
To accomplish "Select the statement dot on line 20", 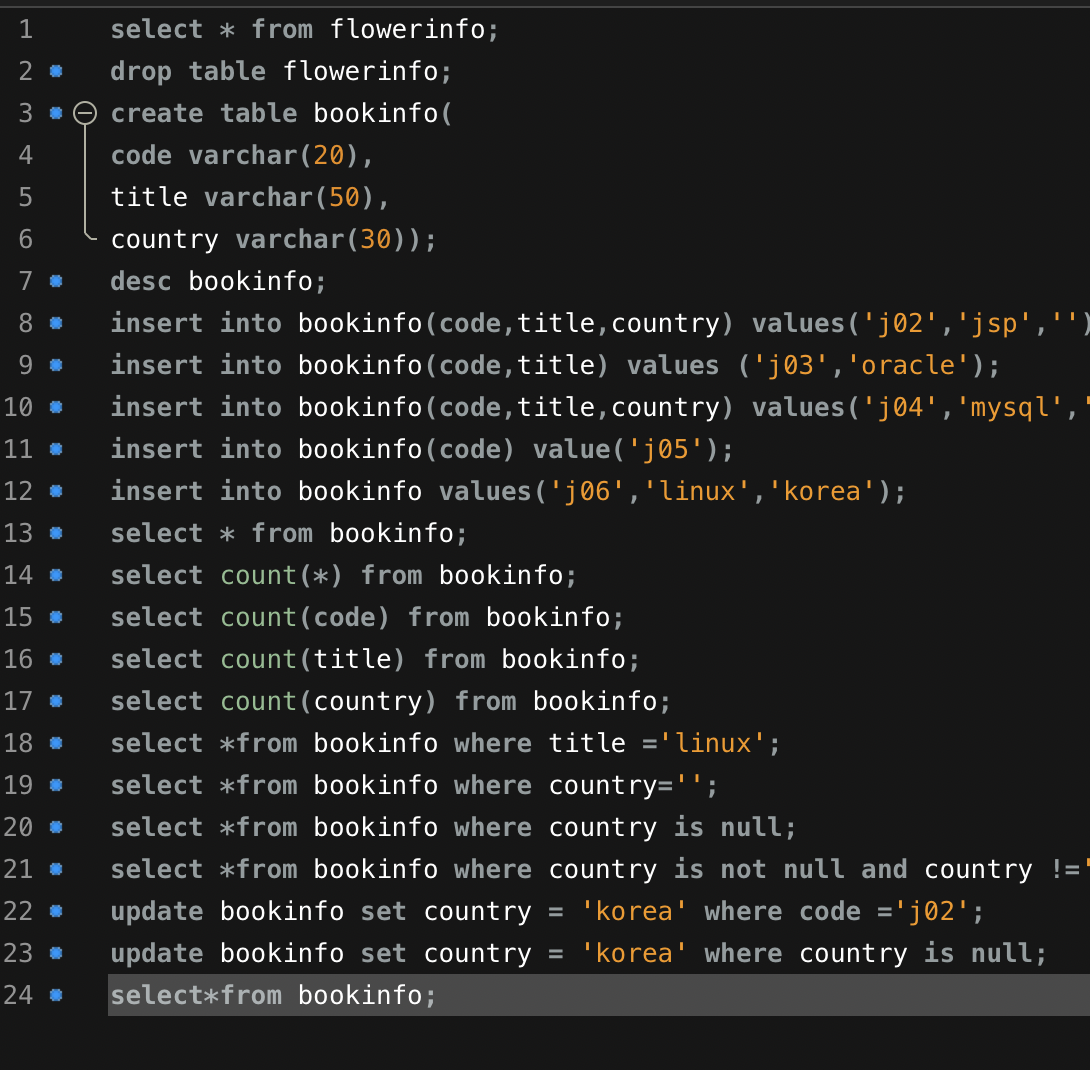I will point(56,827).
